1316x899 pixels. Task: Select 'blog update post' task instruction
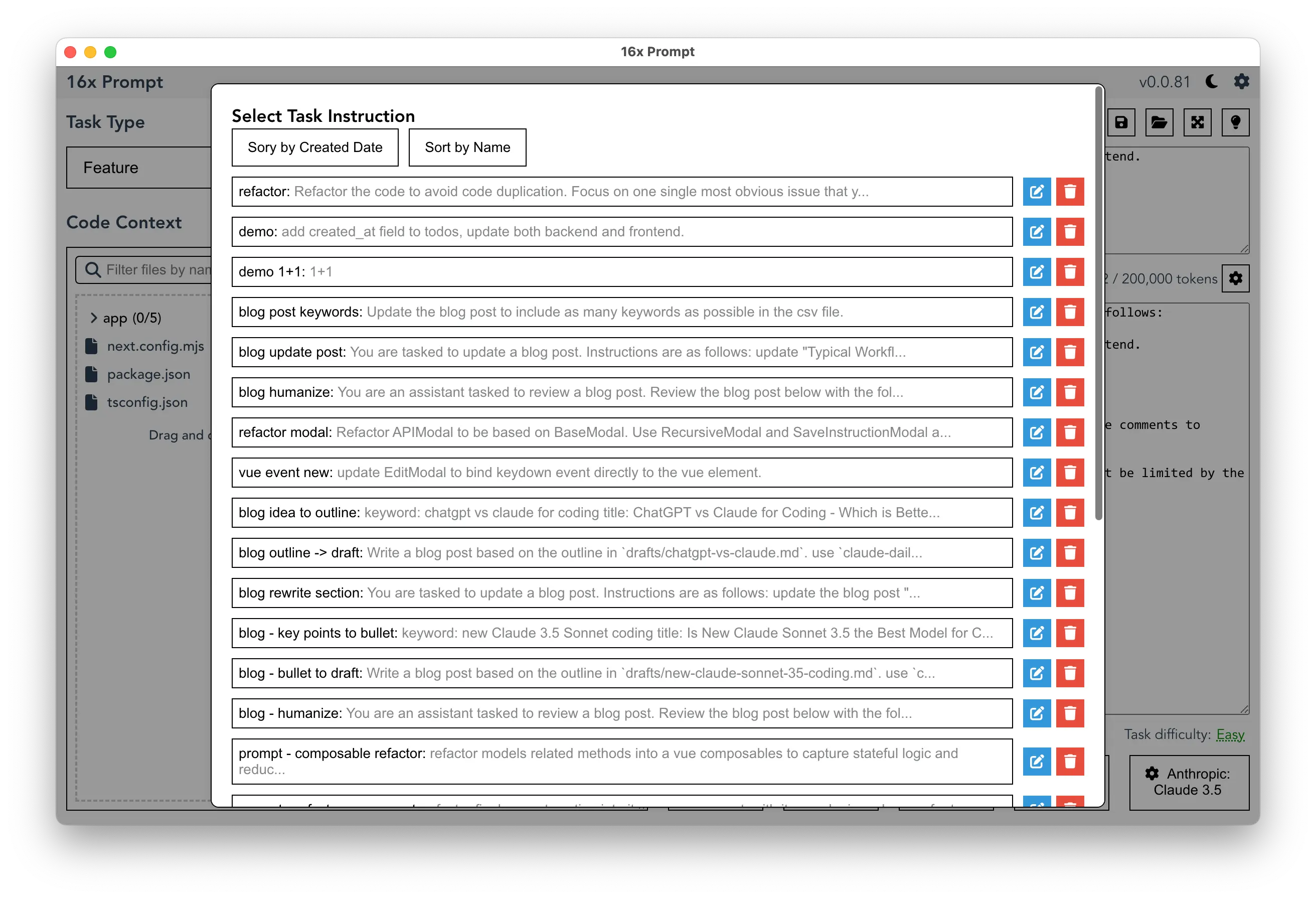click(x=621, y=352)
